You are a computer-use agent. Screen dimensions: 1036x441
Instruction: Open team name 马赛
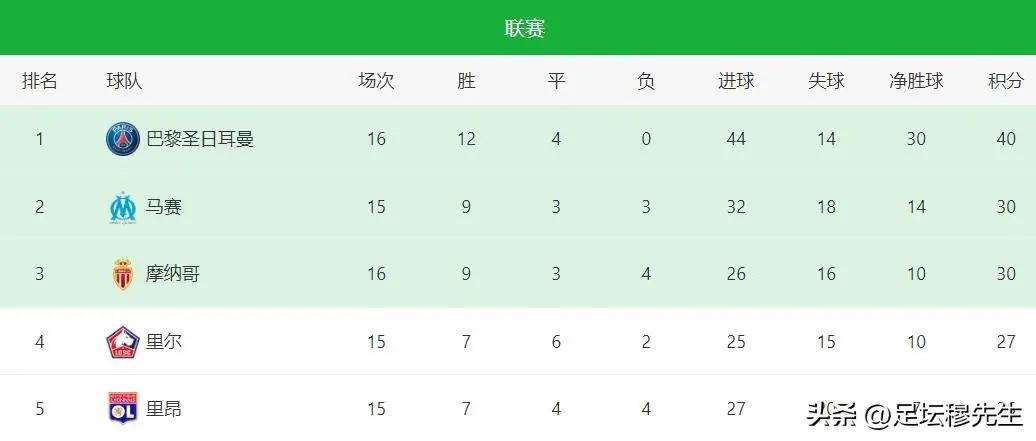[164, 208]
